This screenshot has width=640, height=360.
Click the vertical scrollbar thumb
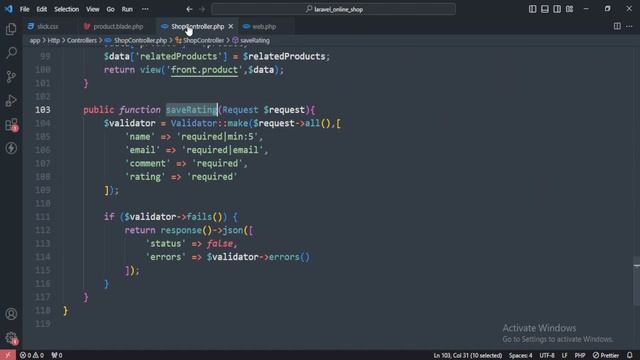tap(637, 280)
